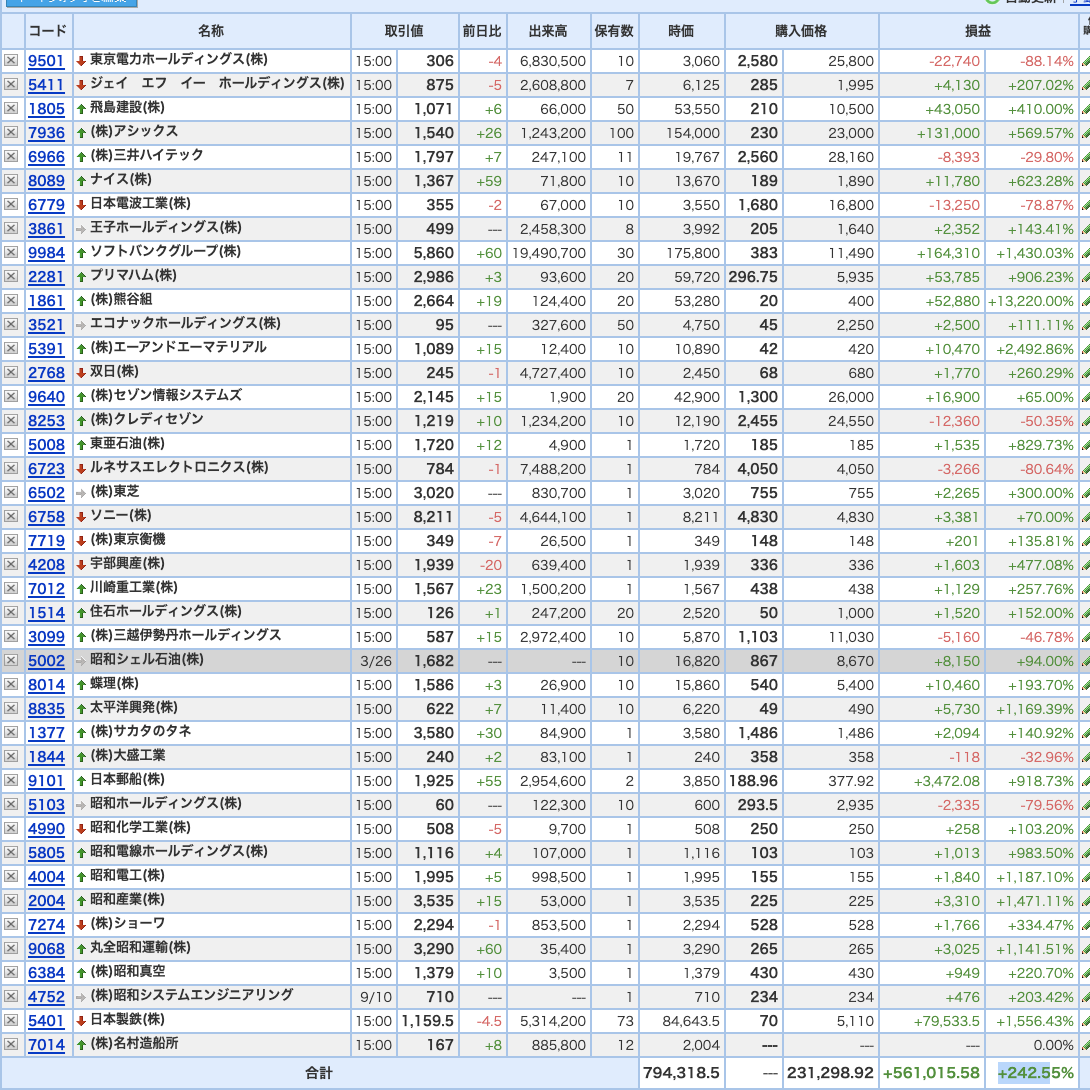Open stock code link 9501
1090x1090 pixels.
(x=46, y=61)
